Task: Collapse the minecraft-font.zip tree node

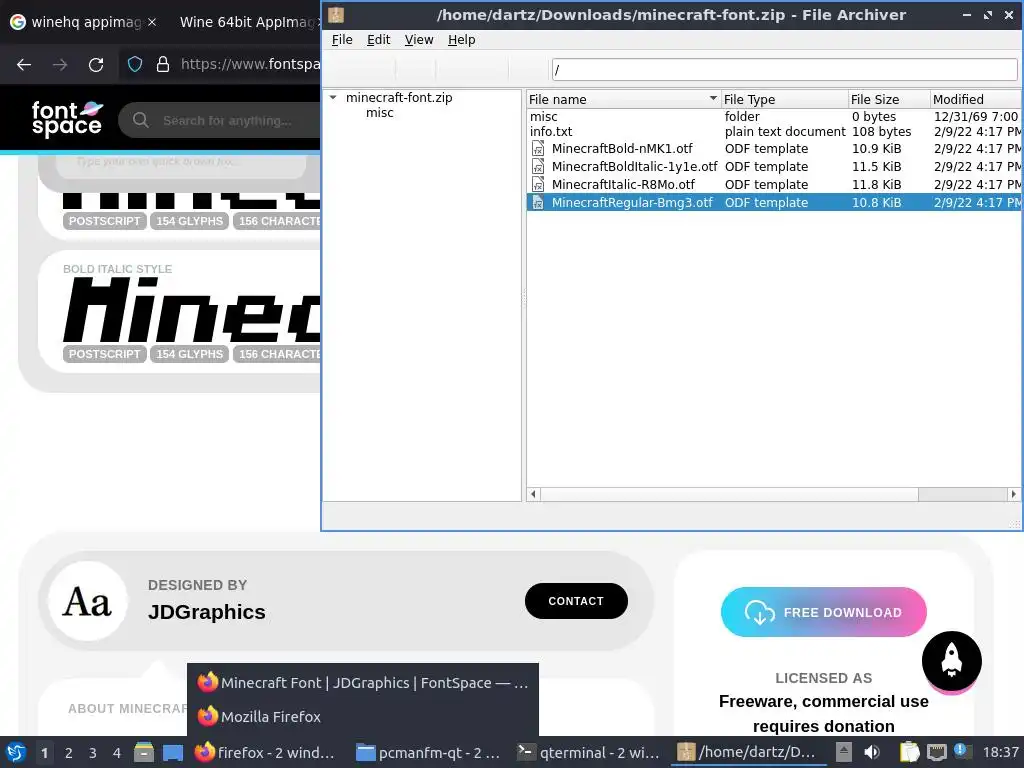Action: [333, 97]
